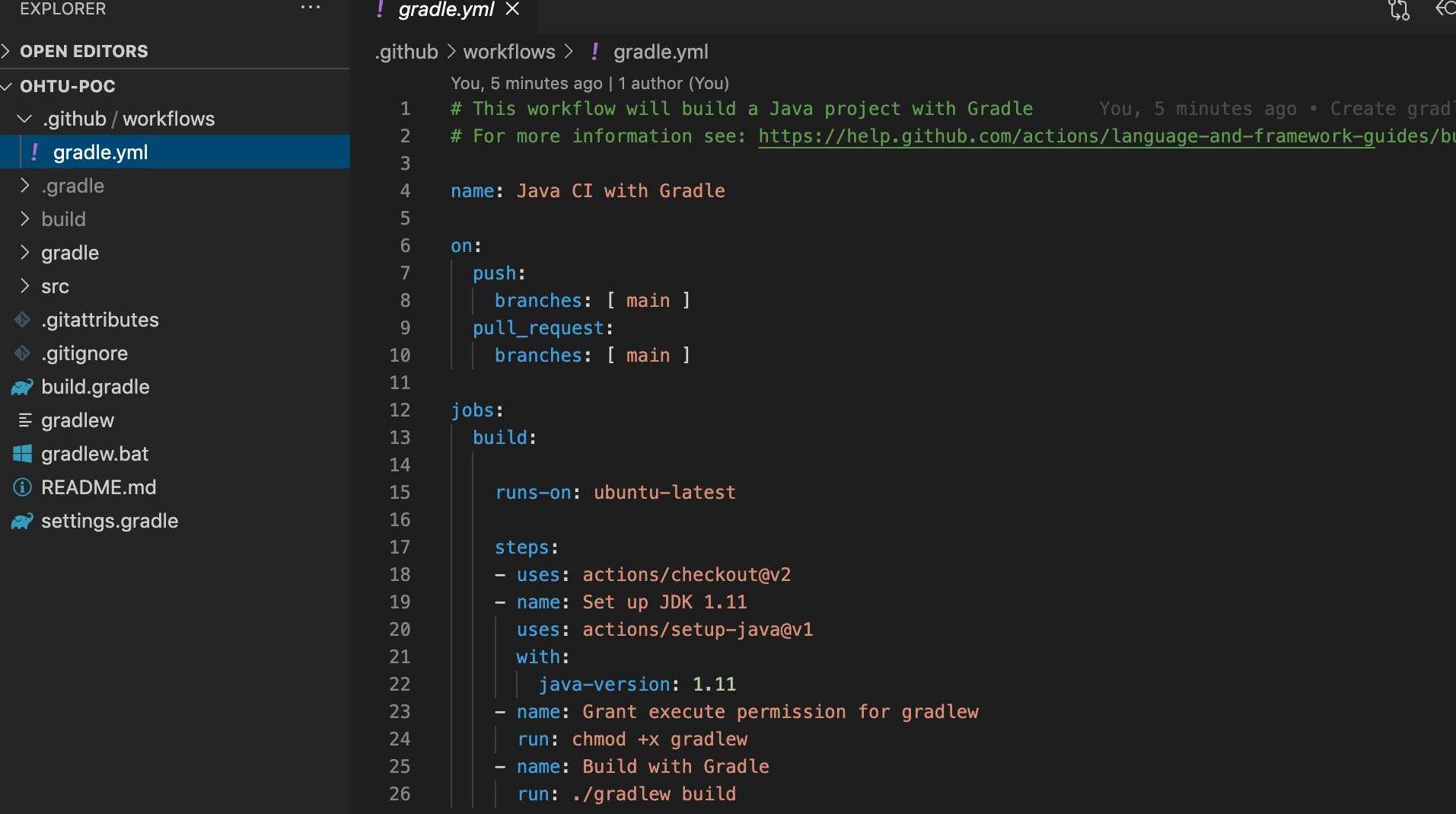Viewport: 1456px width, 814px height.
Task: Click the inline blame annotation on line 1
Action: 1277,109
